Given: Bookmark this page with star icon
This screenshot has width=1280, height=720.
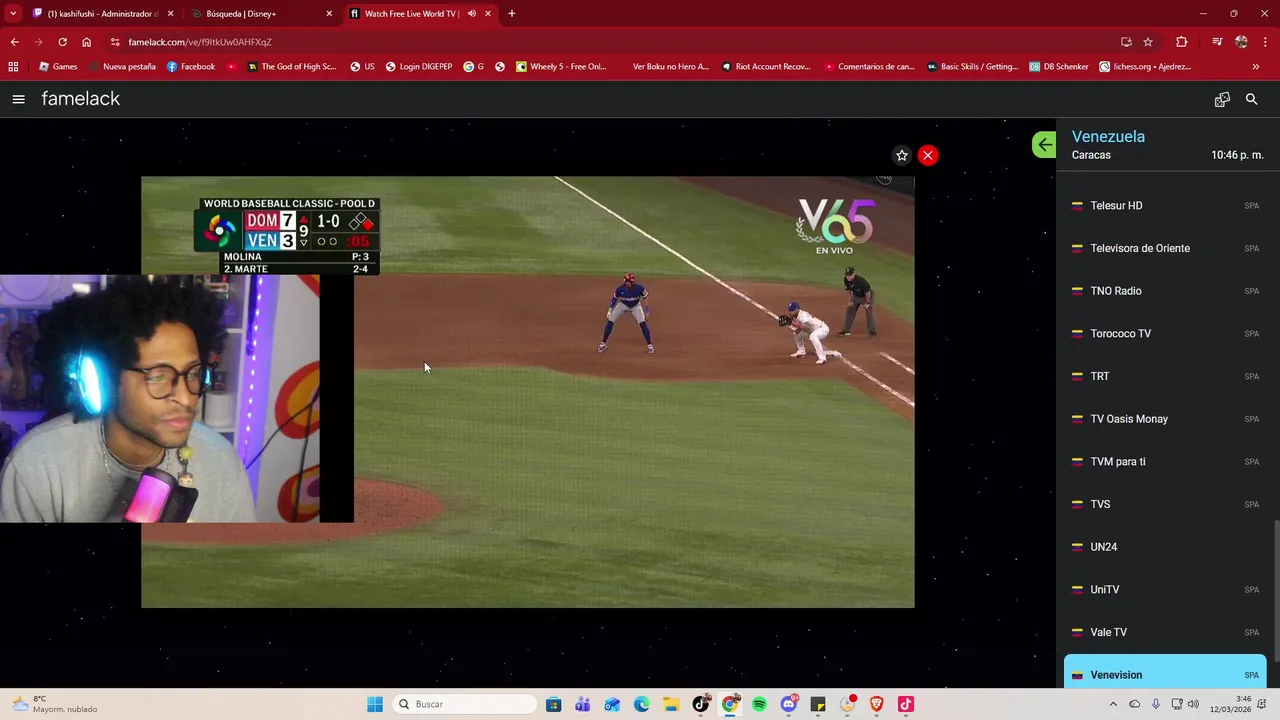Looking at the screenshot, I should [1148, 42].
